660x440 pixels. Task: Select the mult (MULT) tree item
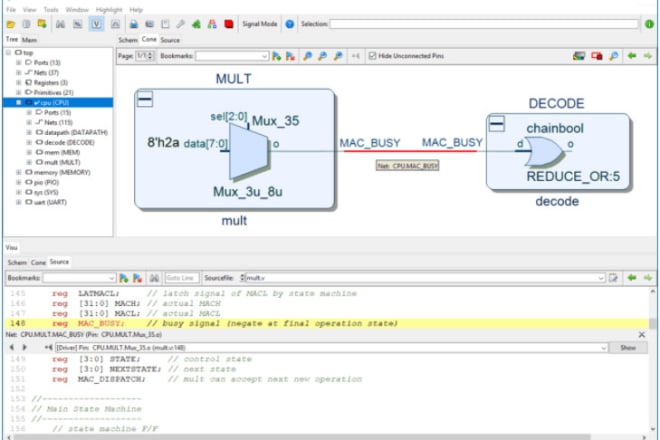[58, 162]
